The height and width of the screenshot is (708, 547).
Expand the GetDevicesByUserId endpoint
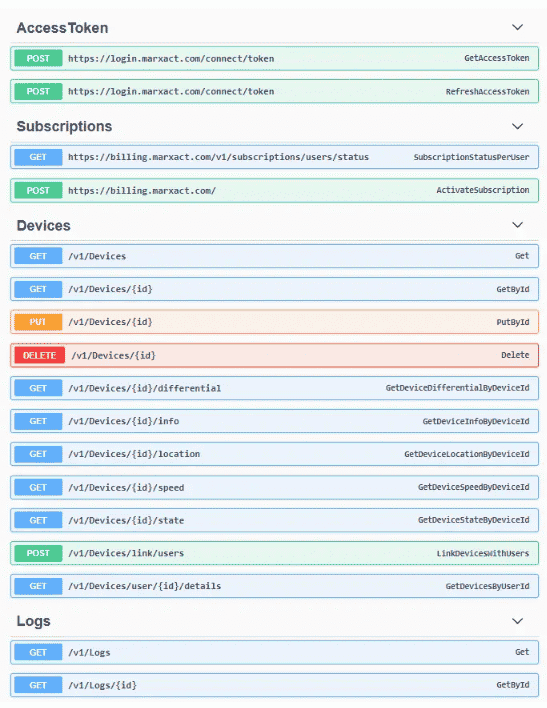pyautogui.click(x=274, y=586)
